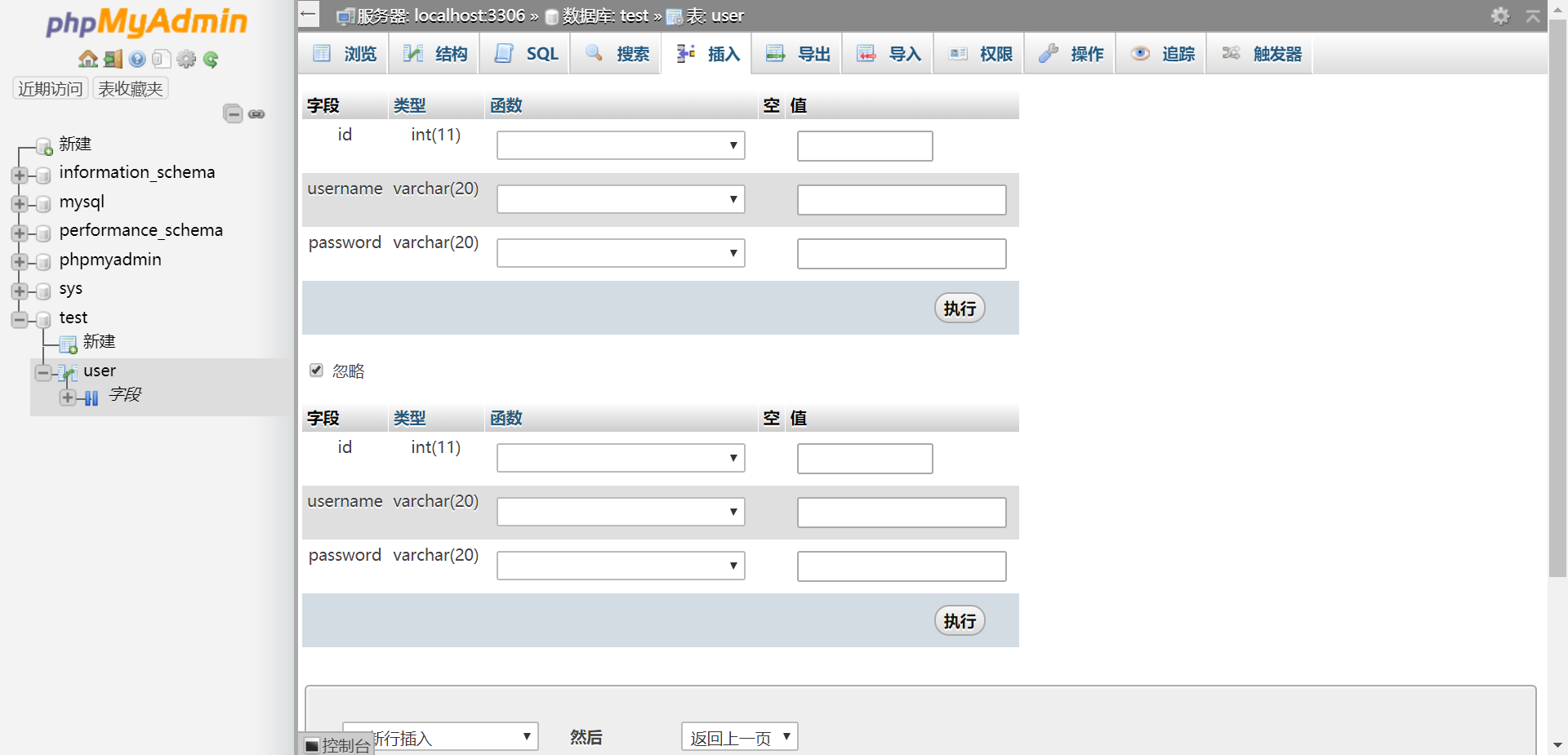
Task: Collapse all tree nodes icon
Action: click(233, 113)
